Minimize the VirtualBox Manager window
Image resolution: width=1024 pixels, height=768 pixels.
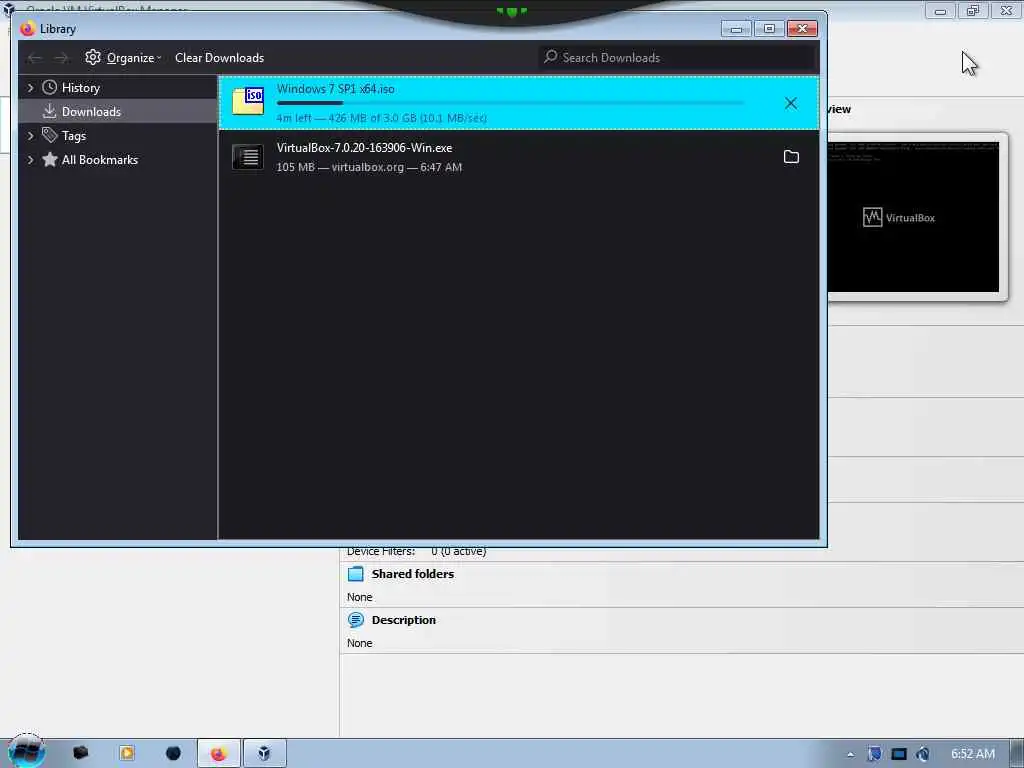click(940, 10)
